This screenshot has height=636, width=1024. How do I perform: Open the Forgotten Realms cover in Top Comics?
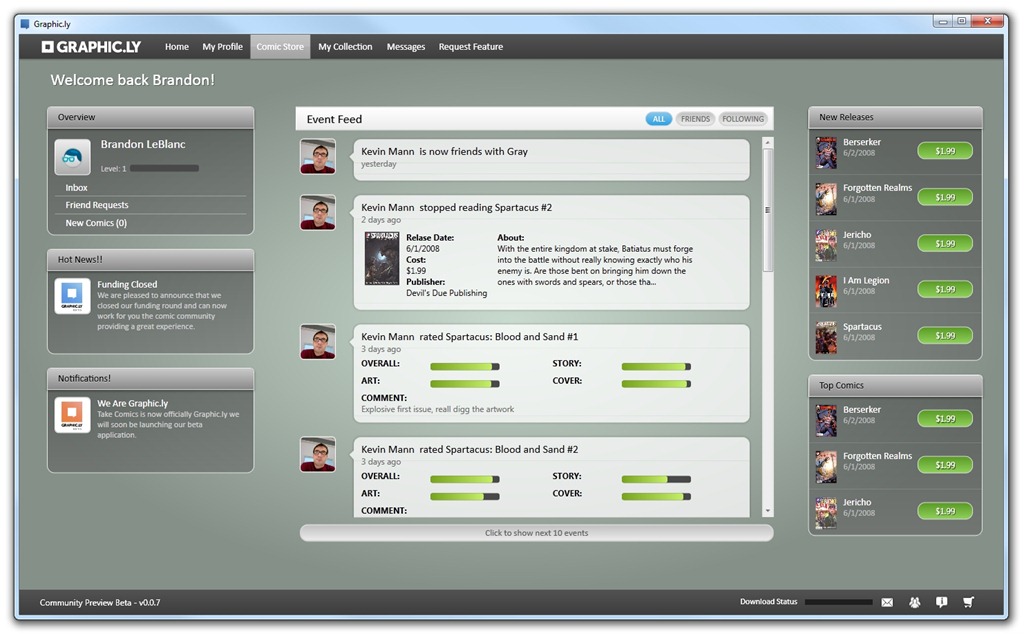(826, 466)
